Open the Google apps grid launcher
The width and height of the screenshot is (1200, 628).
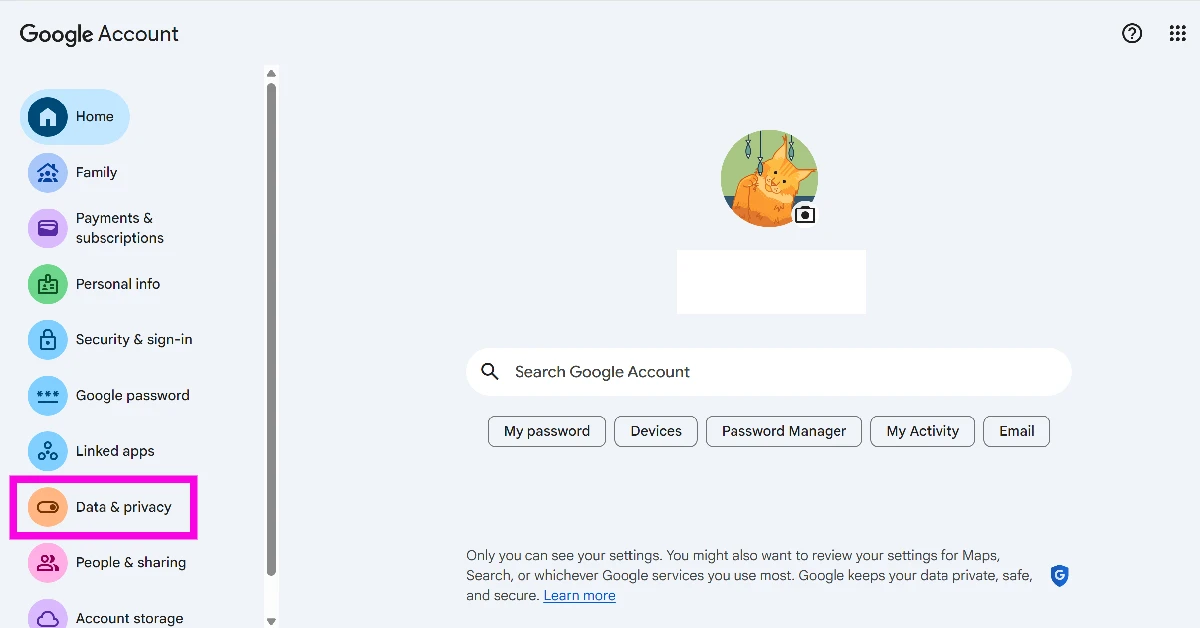tap(1178, 34)
